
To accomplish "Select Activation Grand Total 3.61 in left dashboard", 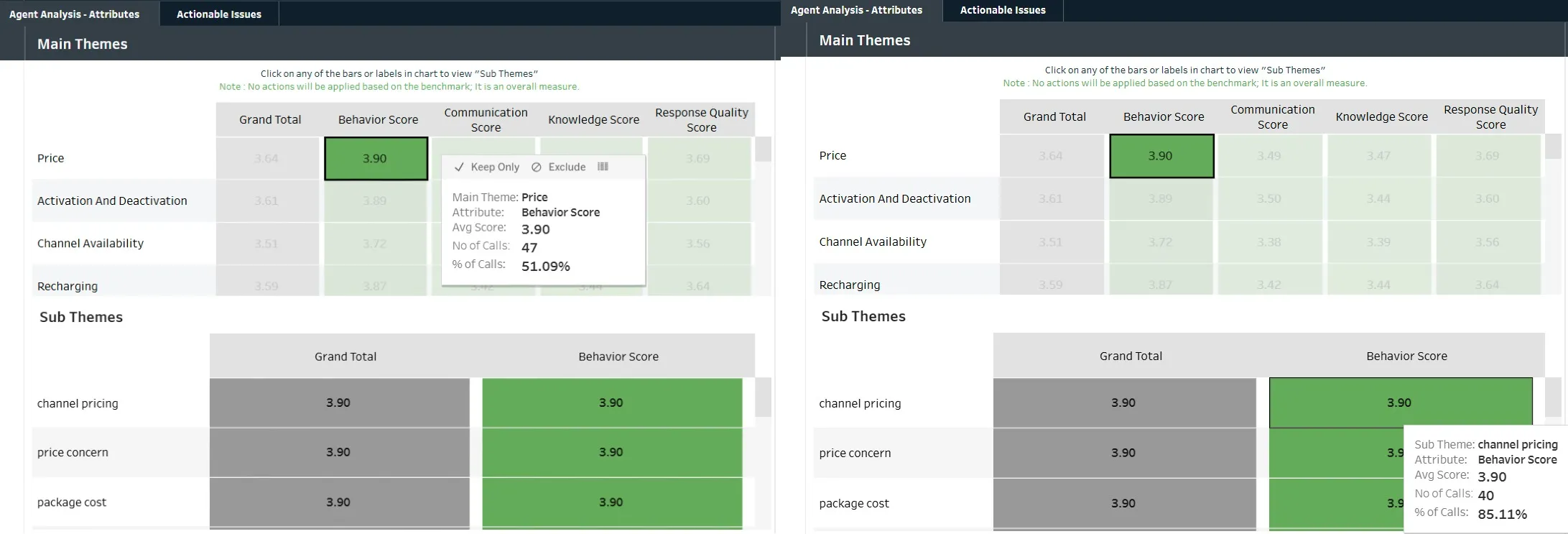I will [x=267, y=201].
